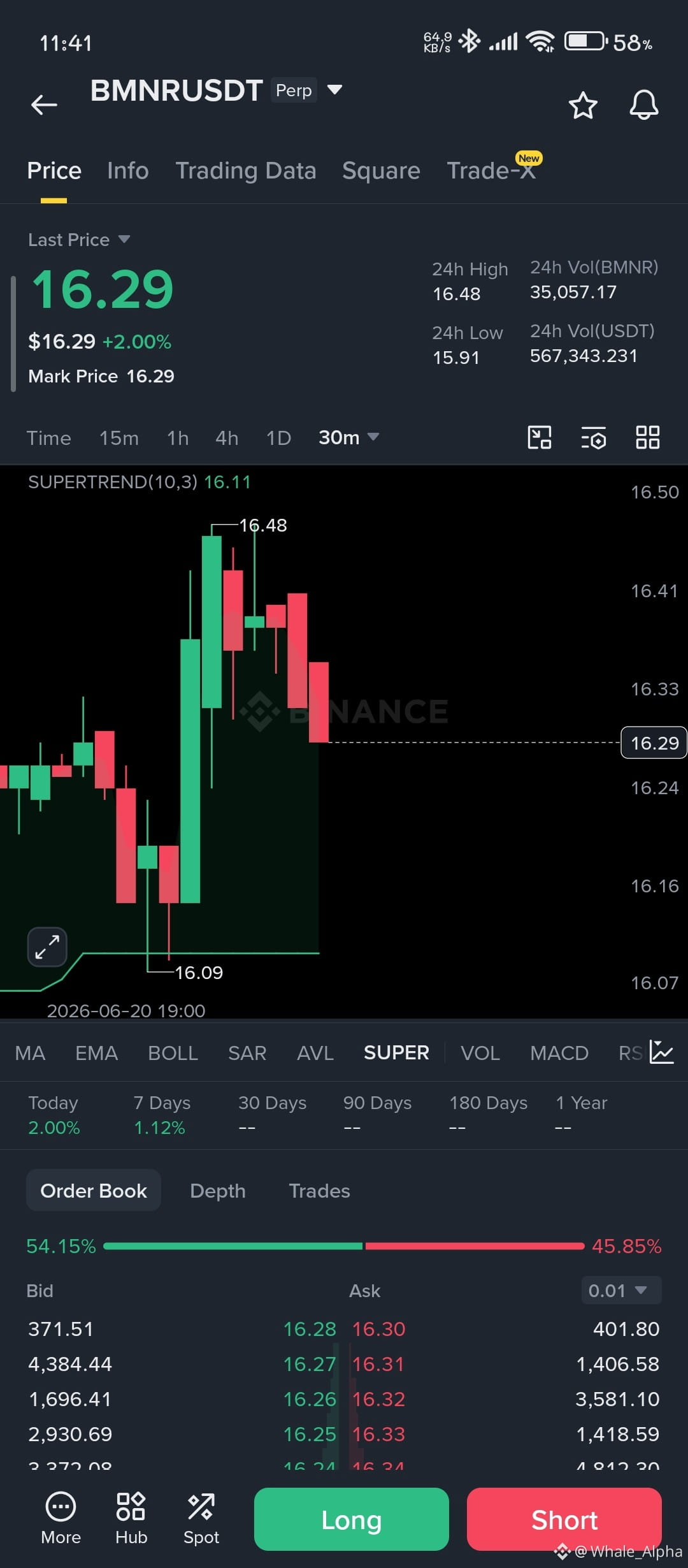This screenshot has width=688, height=1568.
Task: Select bid price 16.27
Action: 310,1364
